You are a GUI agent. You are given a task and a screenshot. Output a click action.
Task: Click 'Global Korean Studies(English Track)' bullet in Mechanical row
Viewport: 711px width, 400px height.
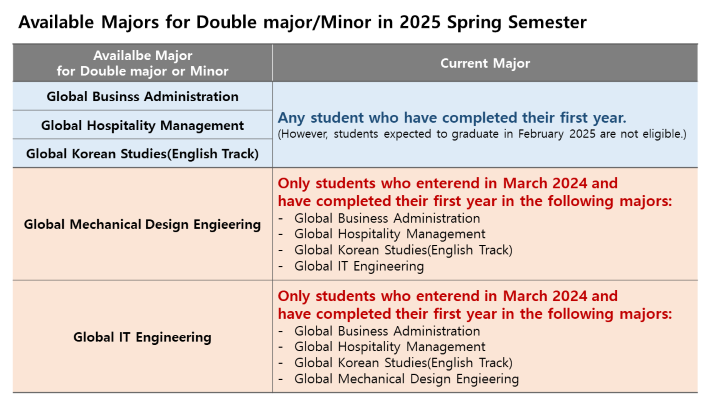click(x=403, y=250)
